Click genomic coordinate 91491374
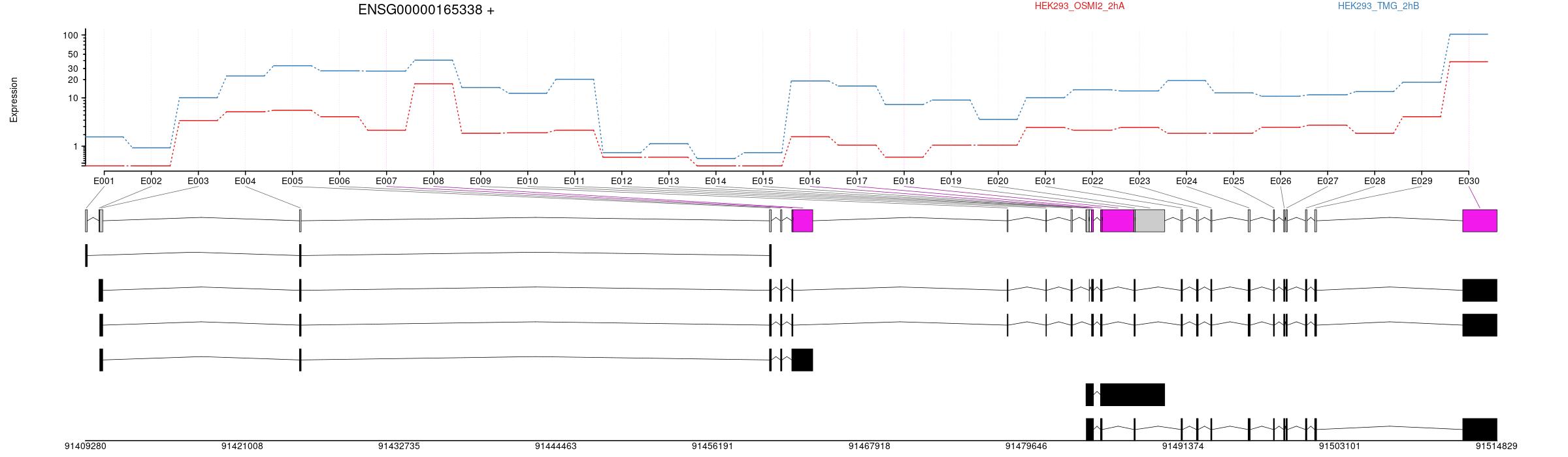Image resolution: width=1568 pixels, height=457 pixels. [1183, 447]
